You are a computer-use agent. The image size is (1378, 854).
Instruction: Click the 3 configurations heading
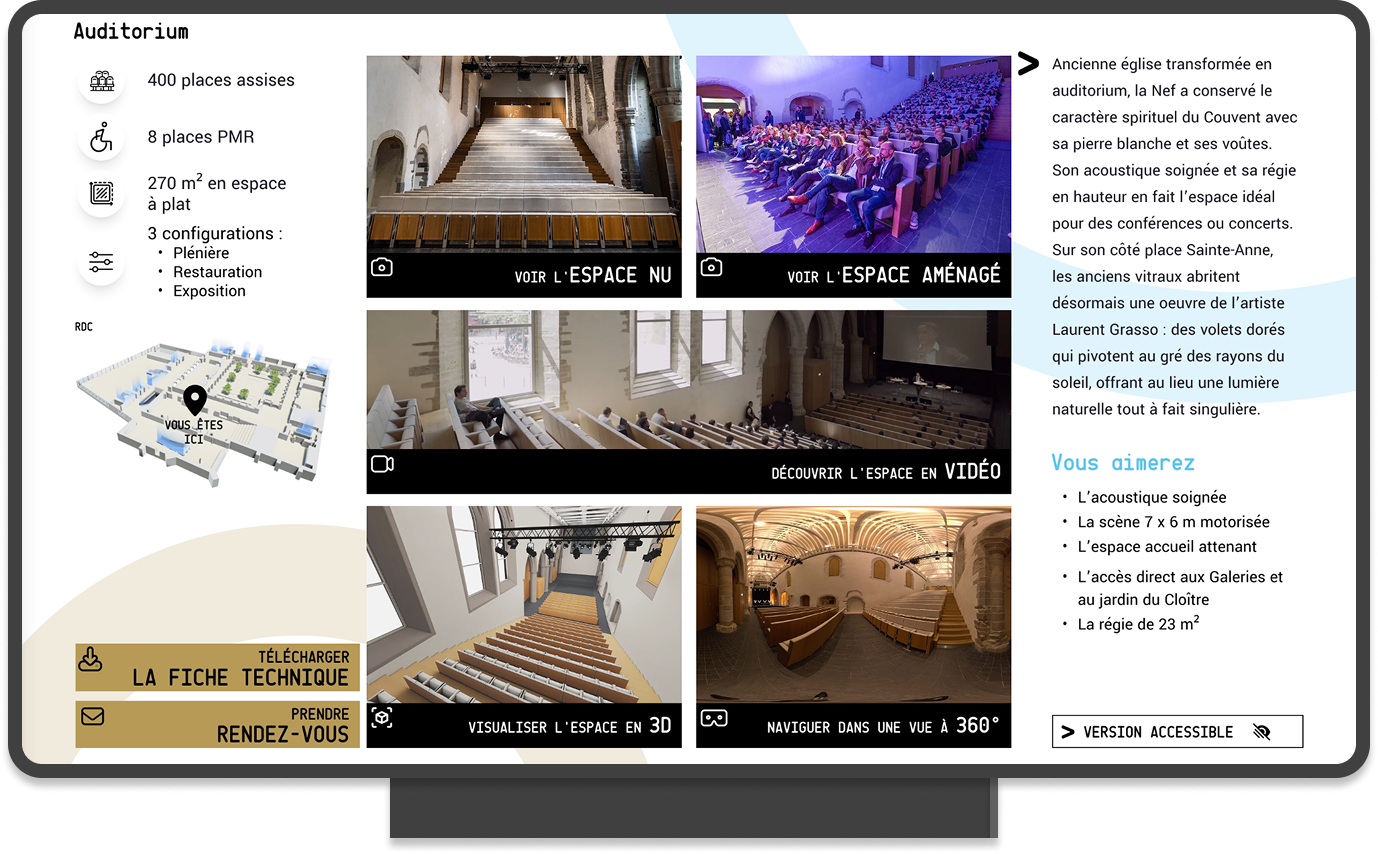[215, 234]
